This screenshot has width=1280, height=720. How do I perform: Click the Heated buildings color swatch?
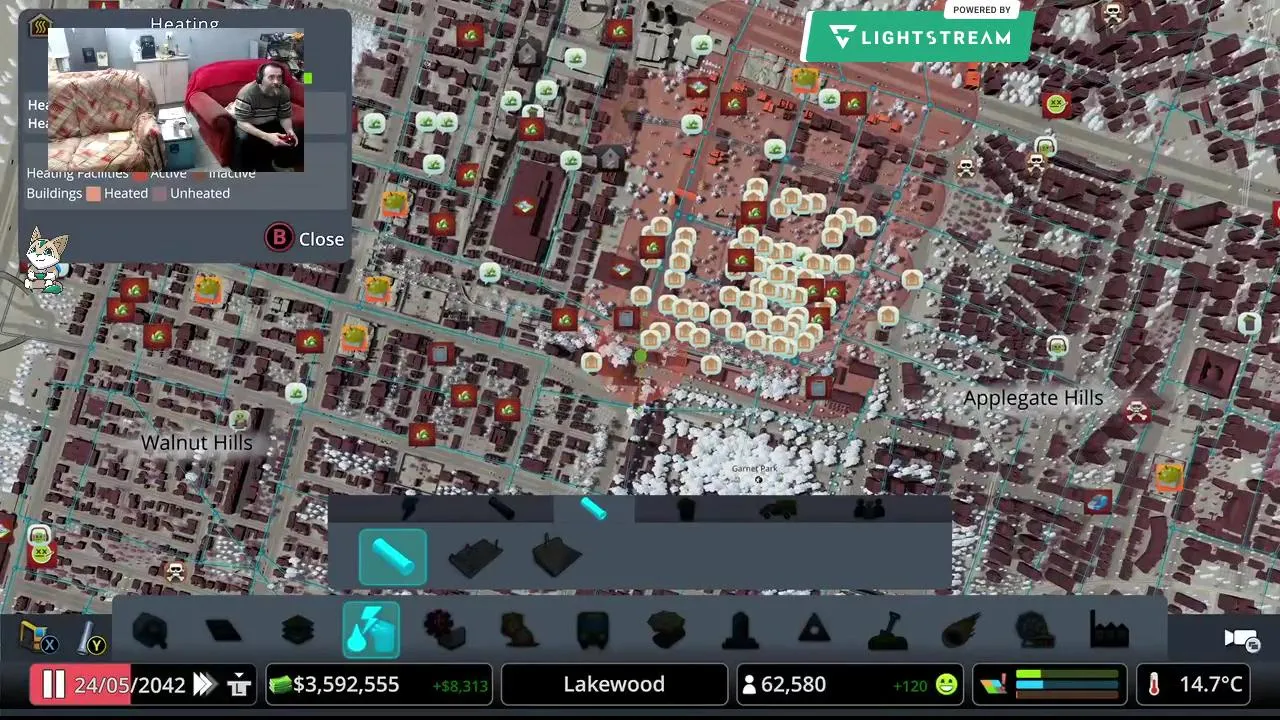click(x=93, y=194)
